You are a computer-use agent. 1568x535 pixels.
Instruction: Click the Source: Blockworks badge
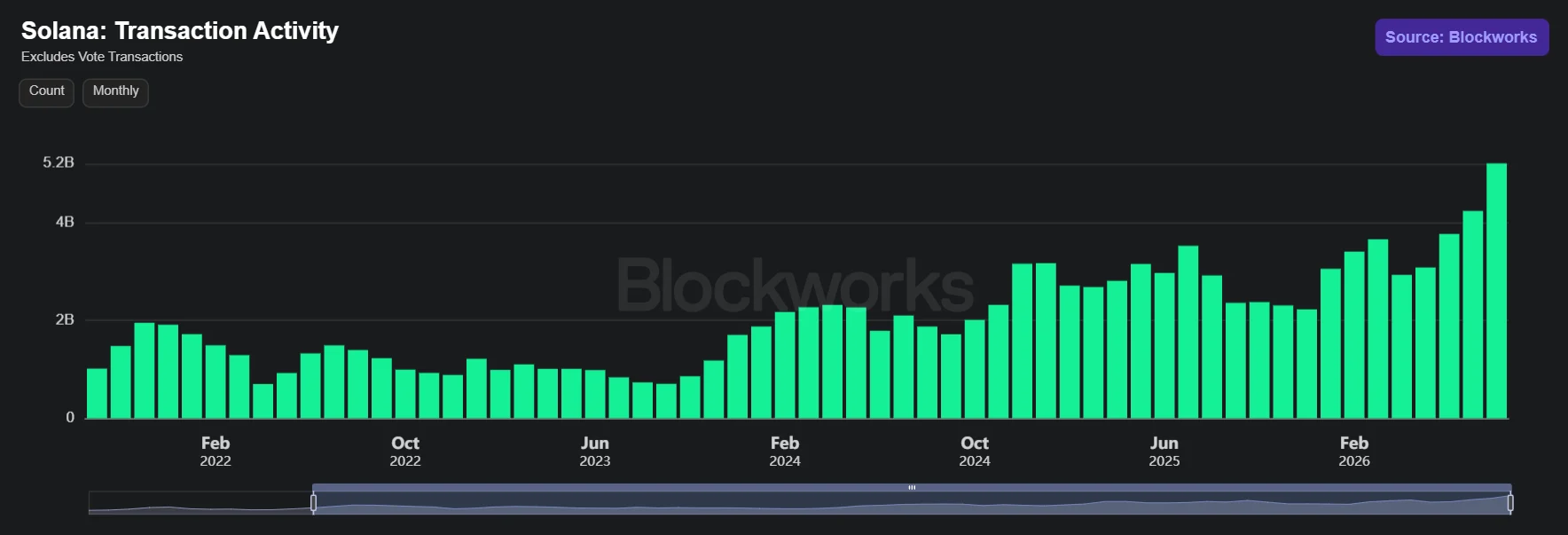point(1462,37)
